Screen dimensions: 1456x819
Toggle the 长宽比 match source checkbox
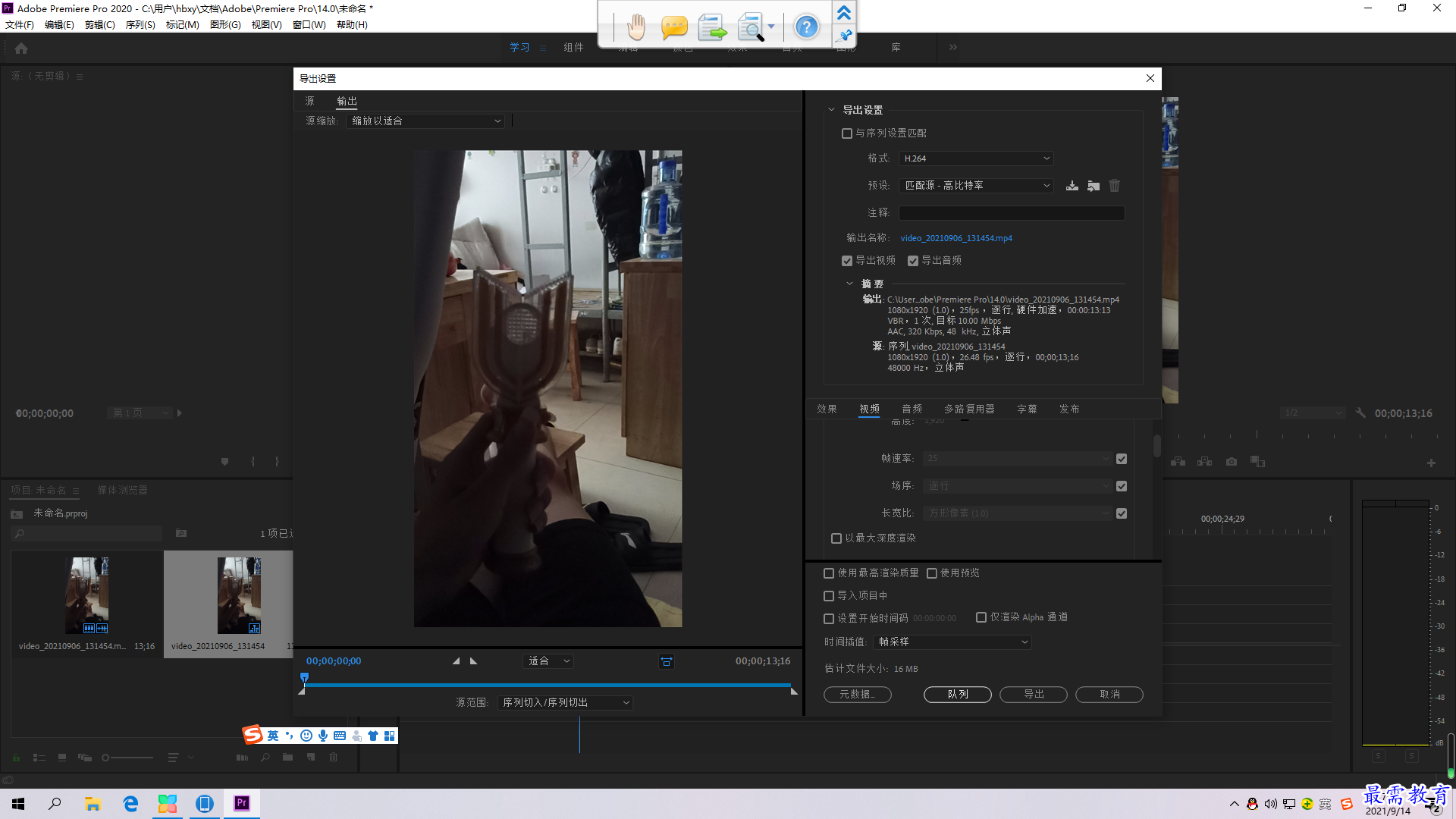click(x=1122, y=513)
